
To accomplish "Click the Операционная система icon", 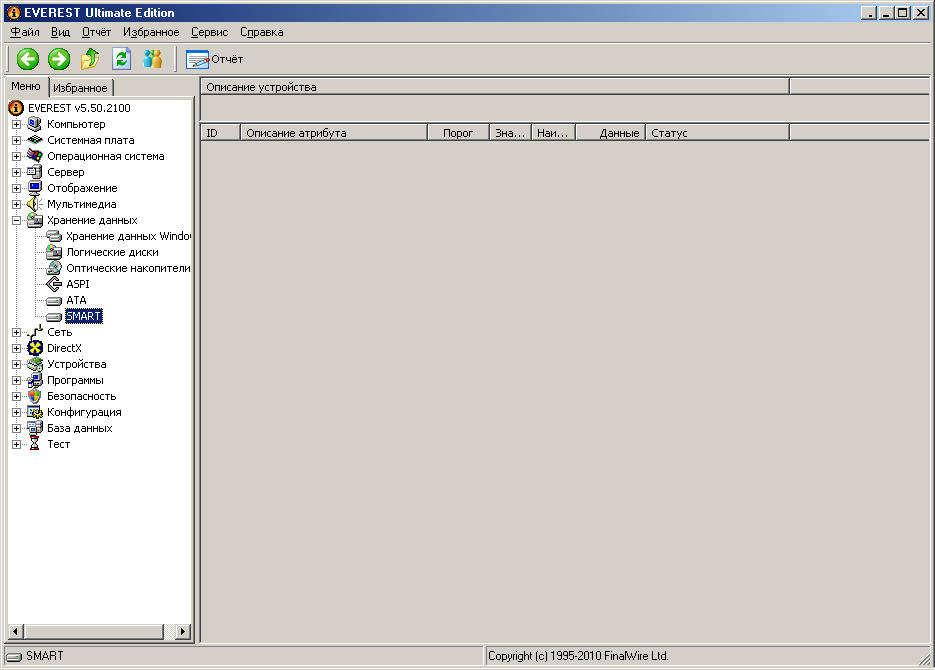I will coord(35,156).
